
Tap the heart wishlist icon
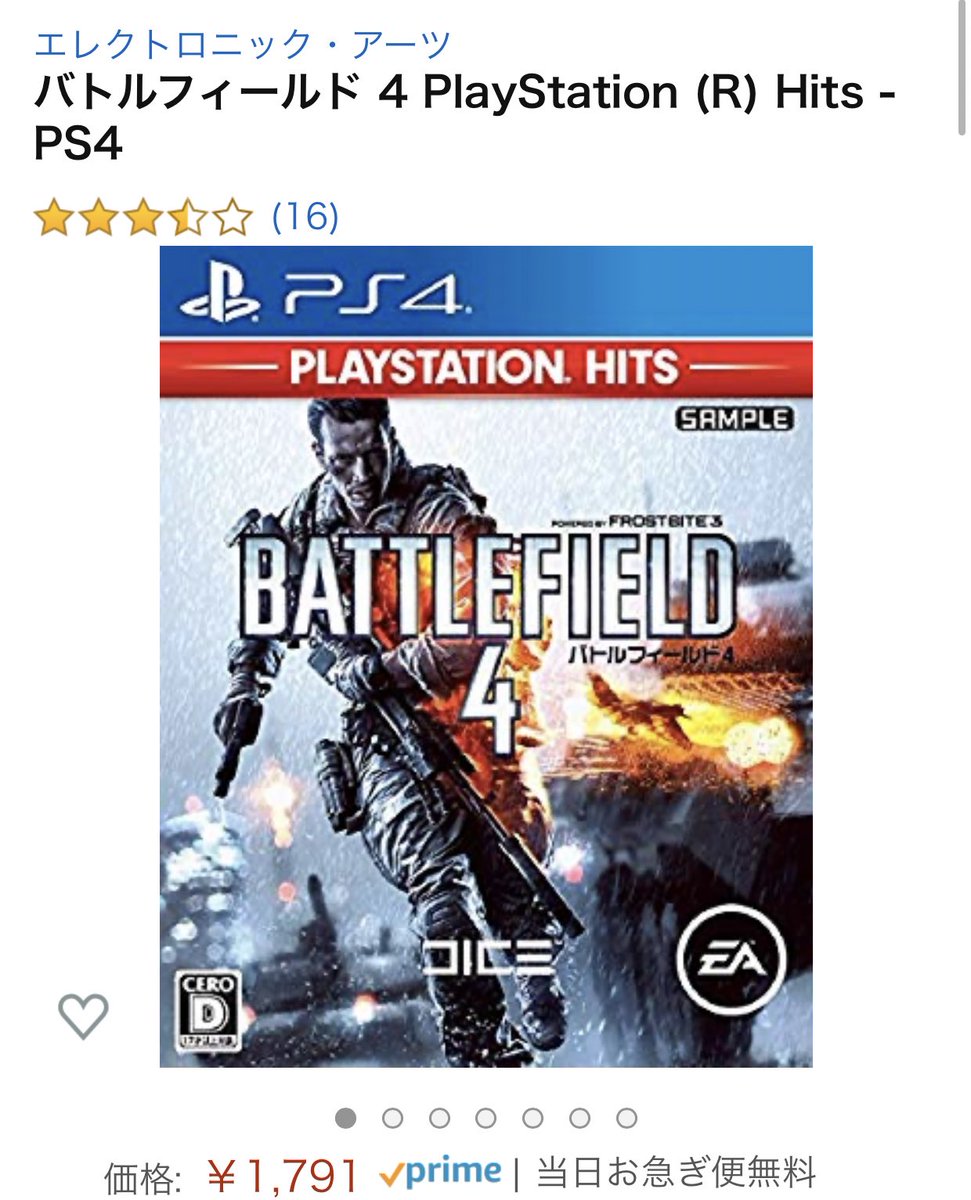pyautogui.click(x=83, y=1018)
